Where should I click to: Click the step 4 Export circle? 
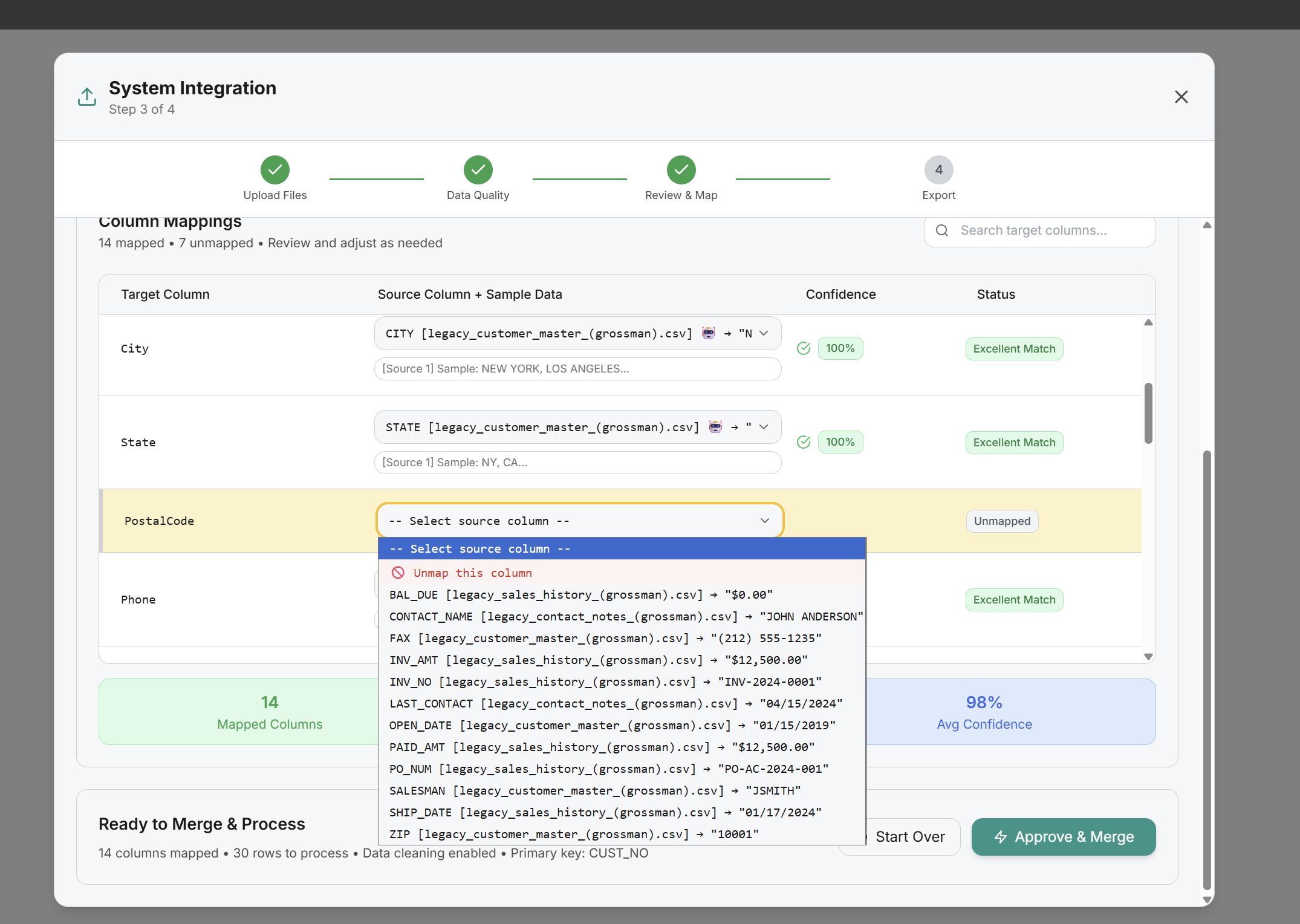pyautogui.click(x=938, y=170)
